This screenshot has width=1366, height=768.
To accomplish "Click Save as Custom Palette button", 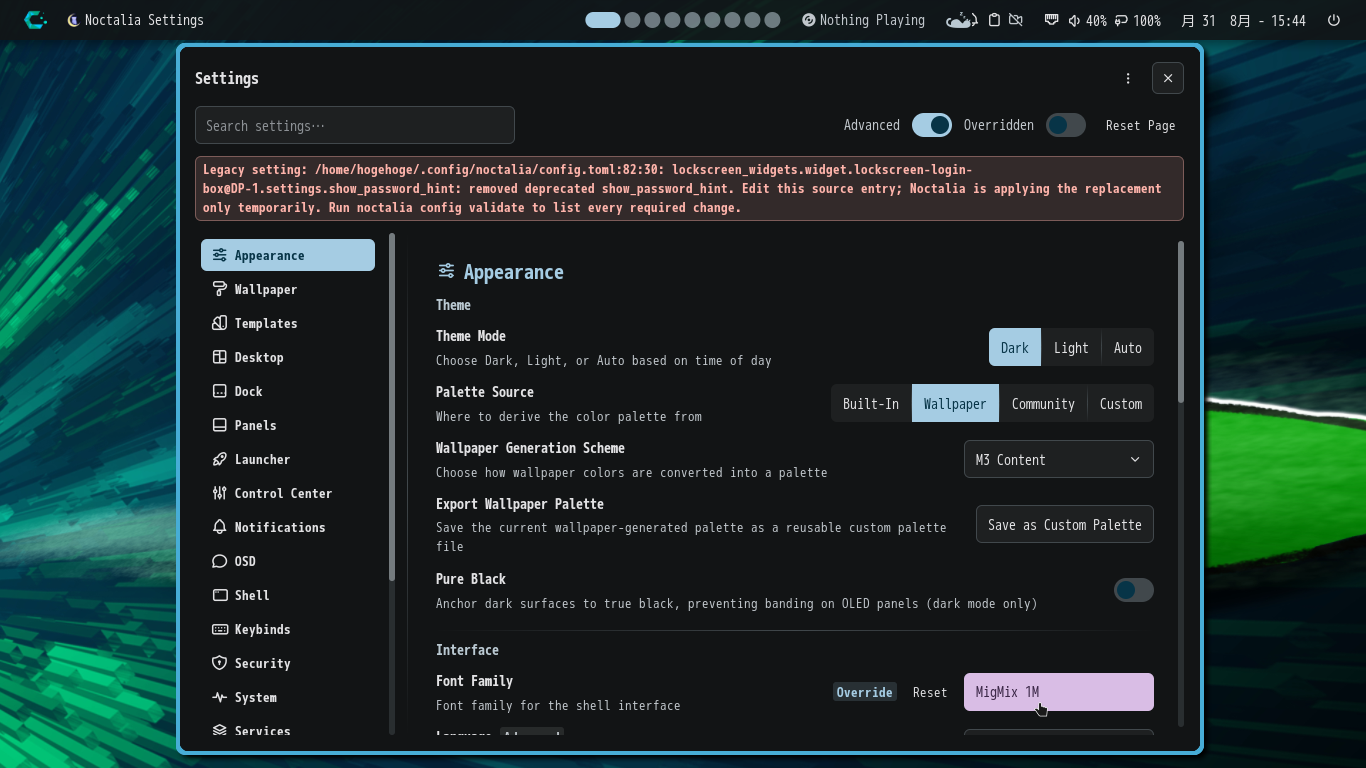I will (1065, 525).
